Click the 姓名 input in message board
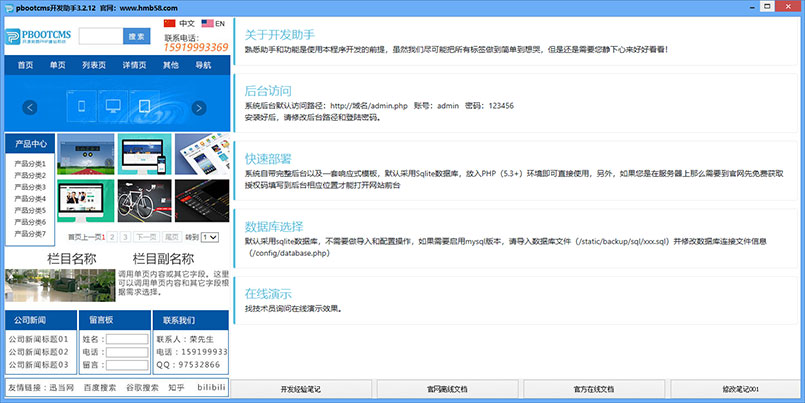Screen dimensions: 805x403 click(x=126, y=340)
